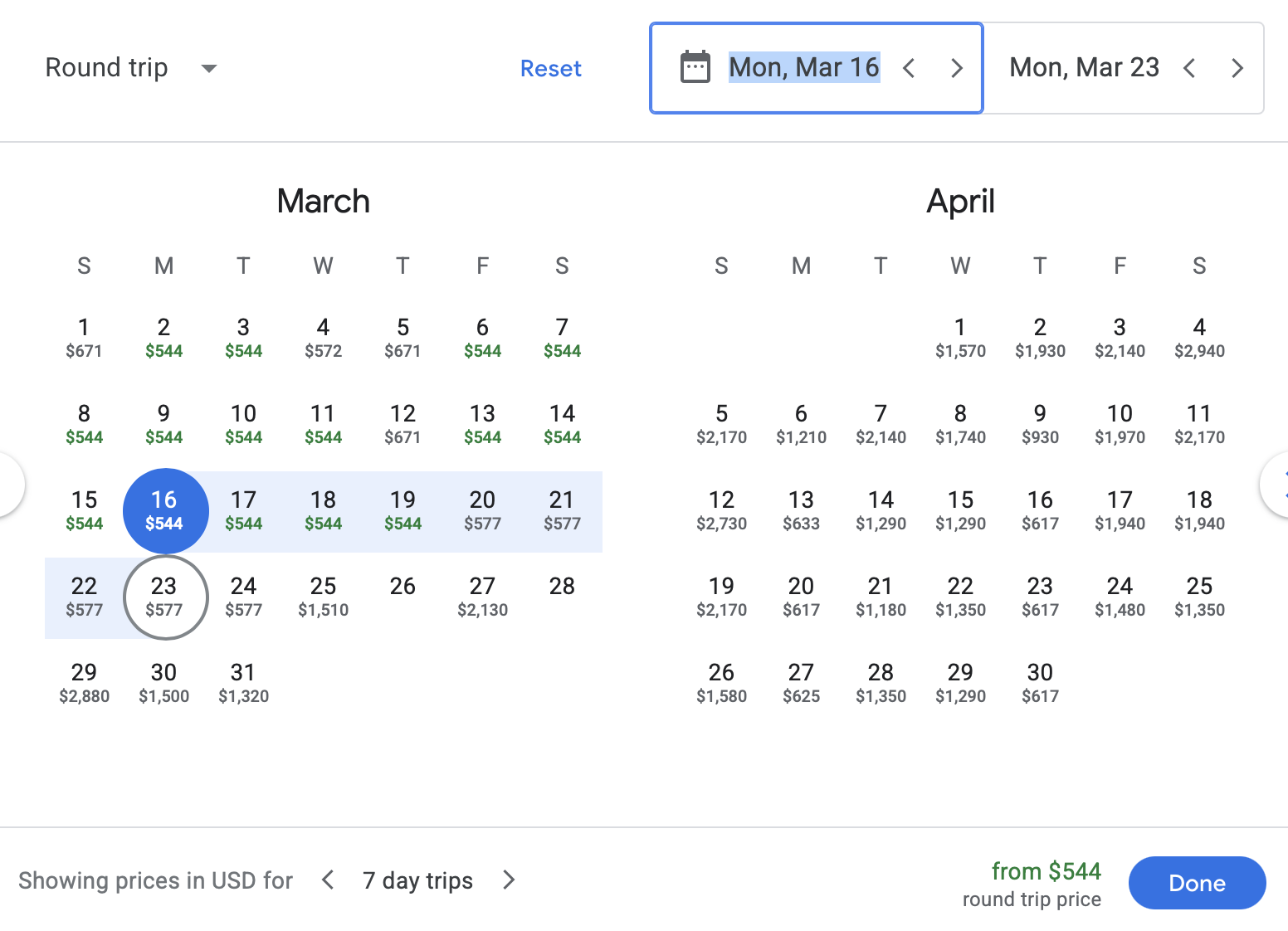Open the Round trip dropdown
Viewport: 1288px width, 931px height.
pos(130,67)
